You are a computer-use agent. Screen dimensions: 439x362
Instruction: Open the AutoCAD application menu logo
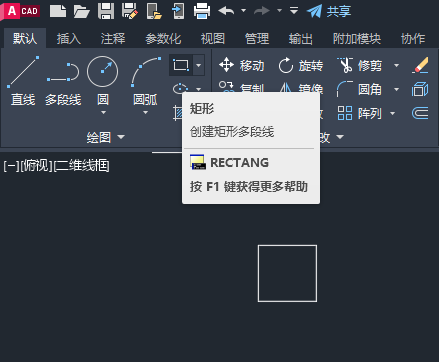click(21, 11)
